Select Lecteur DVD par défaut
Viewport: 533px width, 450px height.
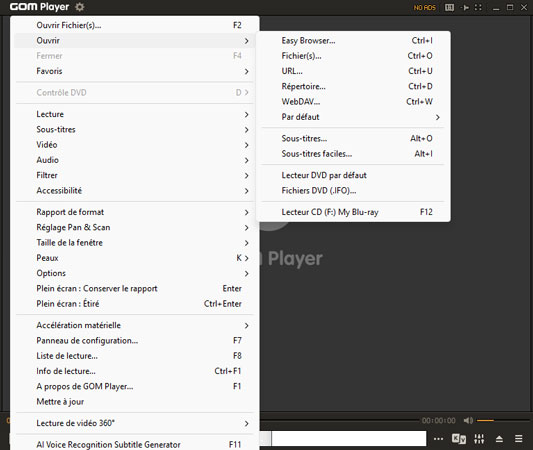click(x=353, y=175)
